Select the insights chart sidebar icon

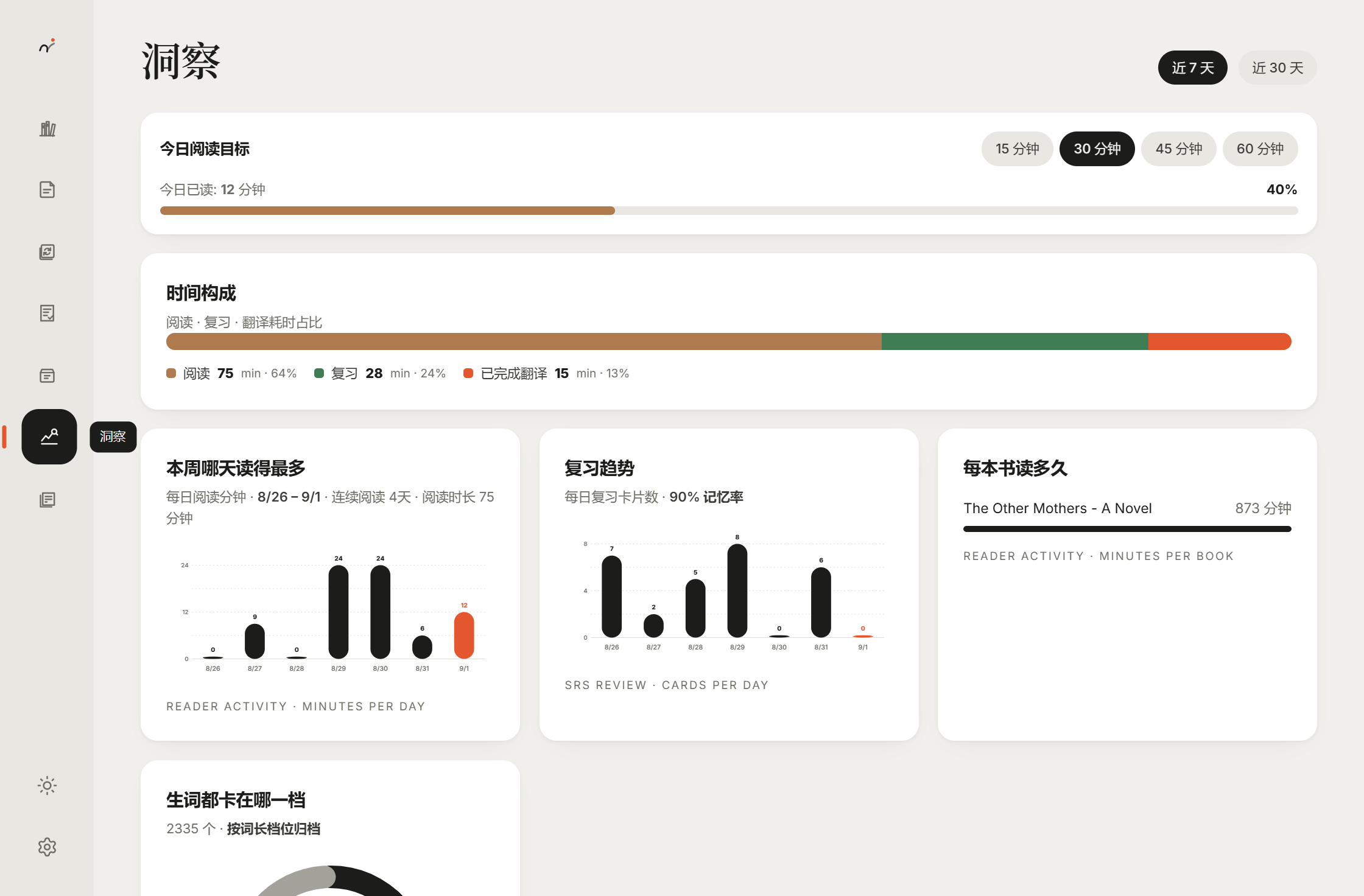coord(49,436)
